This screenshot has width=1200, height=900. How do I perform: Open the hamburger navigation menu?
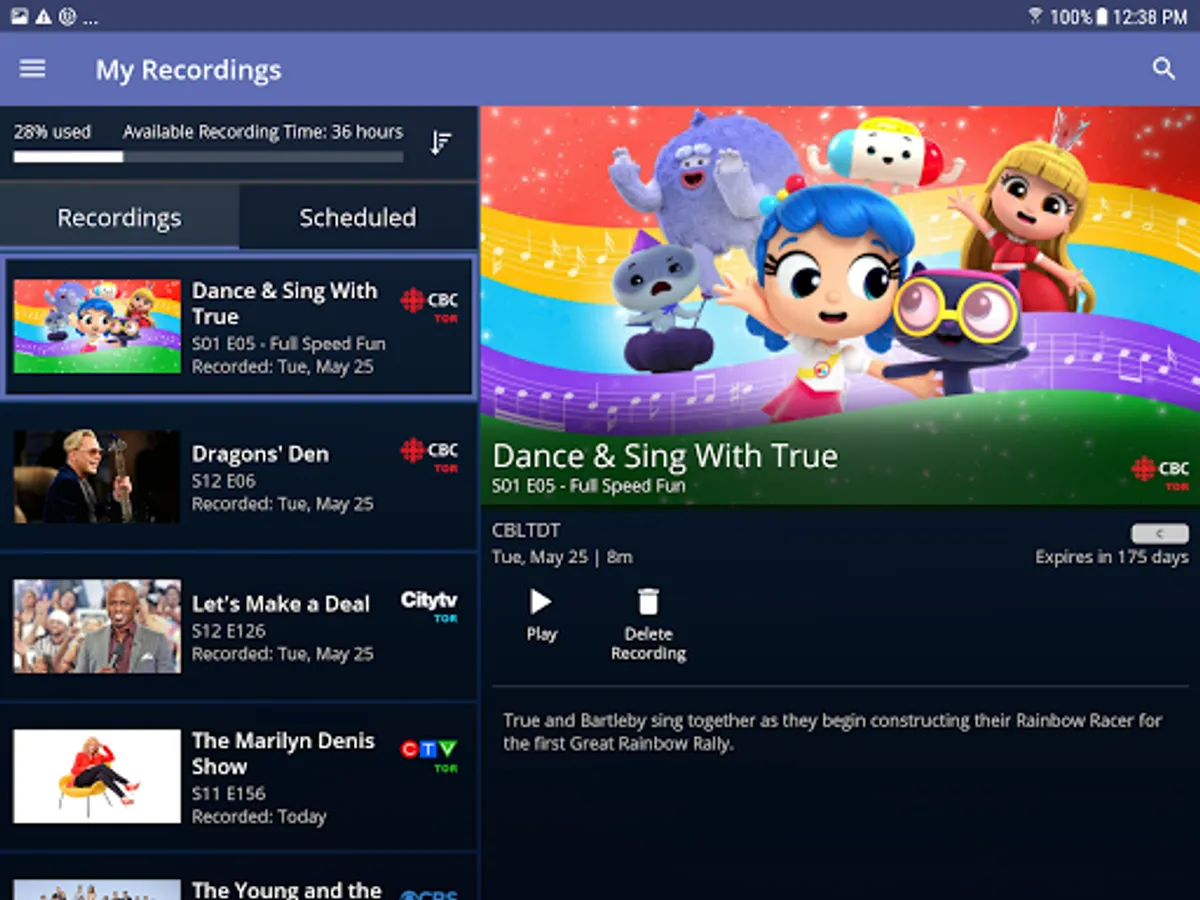33,68
